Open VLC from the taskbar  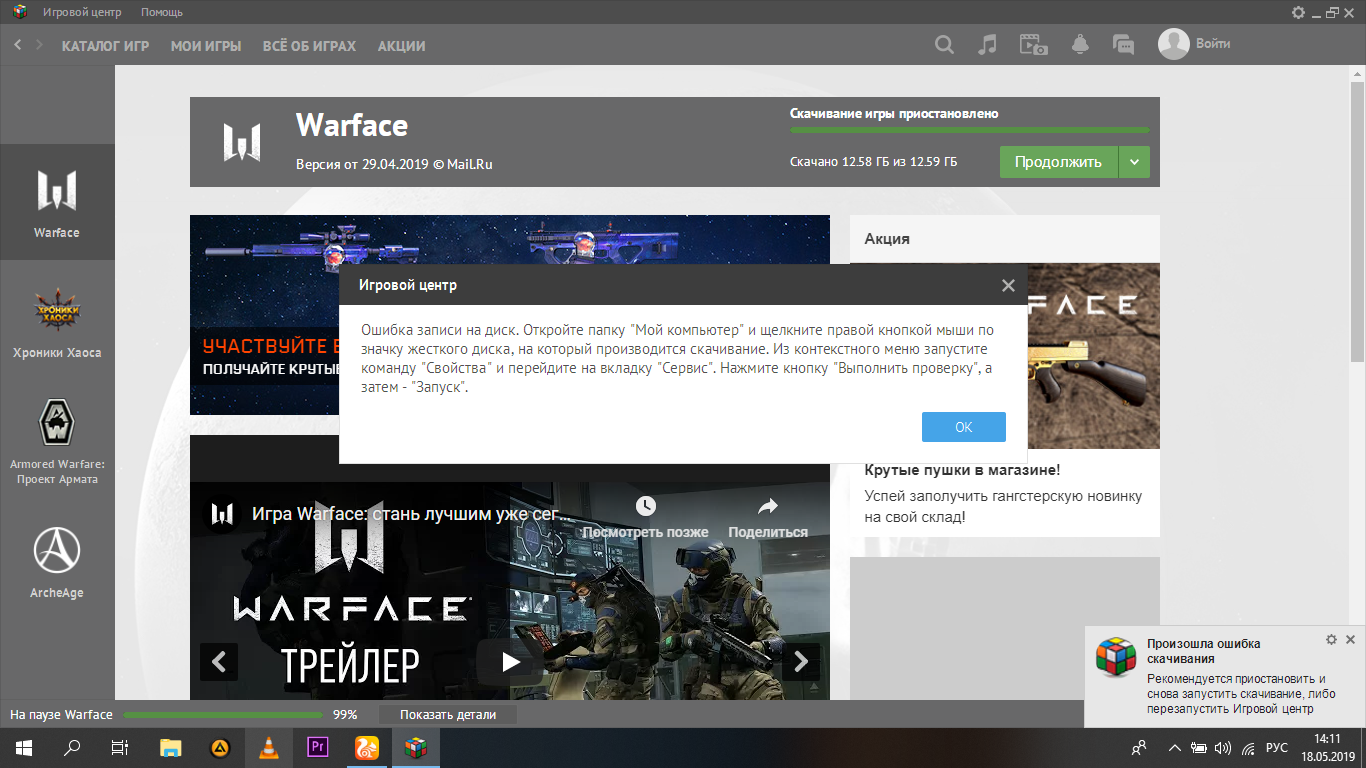point(268,747)
